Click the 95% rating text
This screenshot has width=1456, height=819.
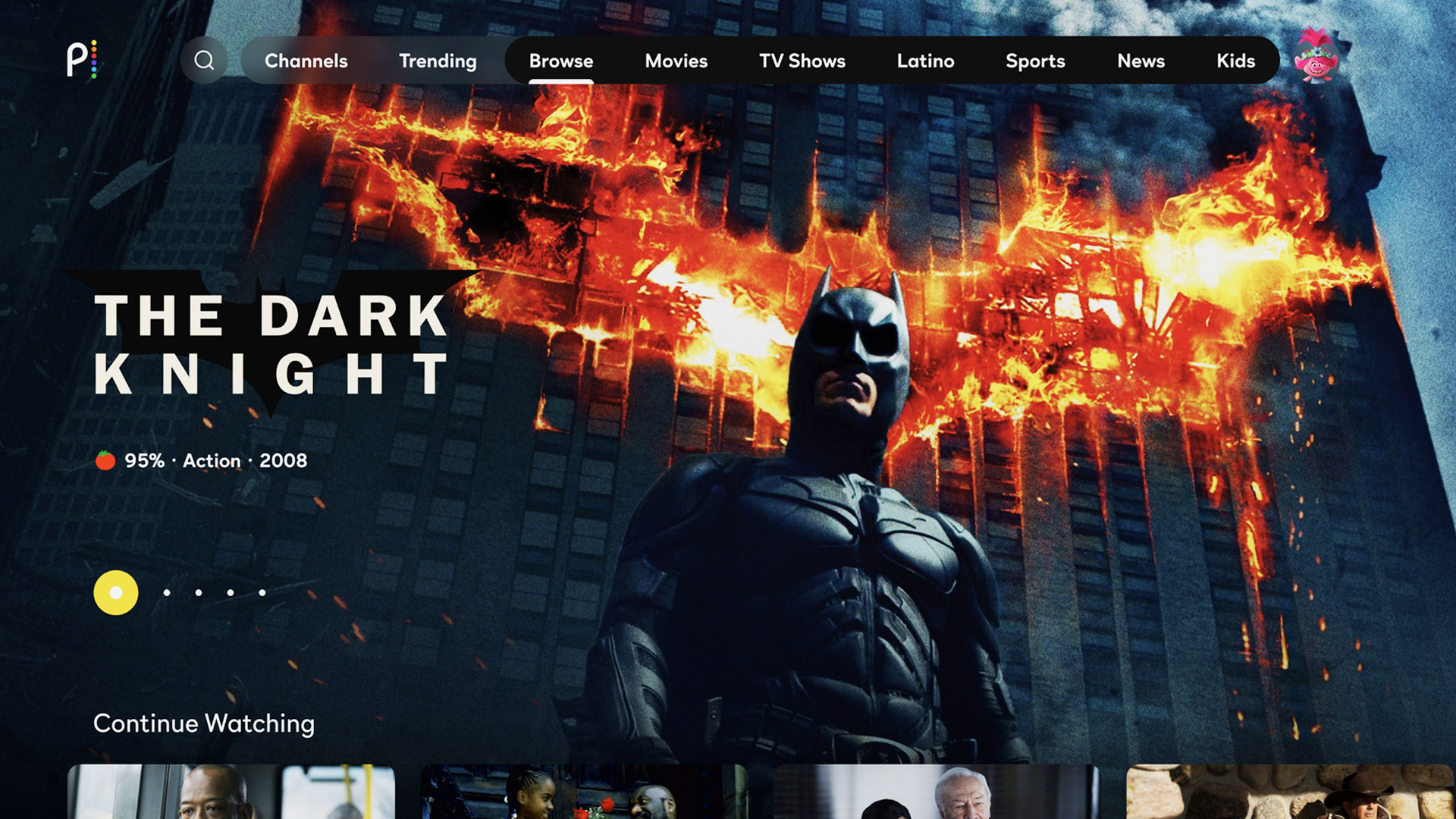coord(144,460)
